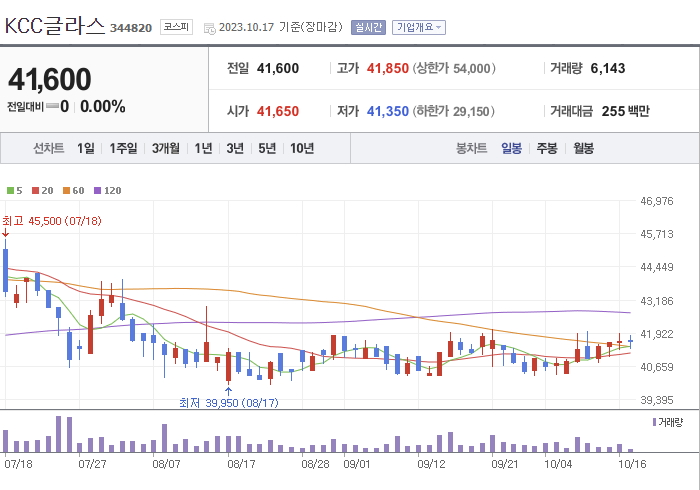Click the calendar clock icon beside the date

(209, 29)
